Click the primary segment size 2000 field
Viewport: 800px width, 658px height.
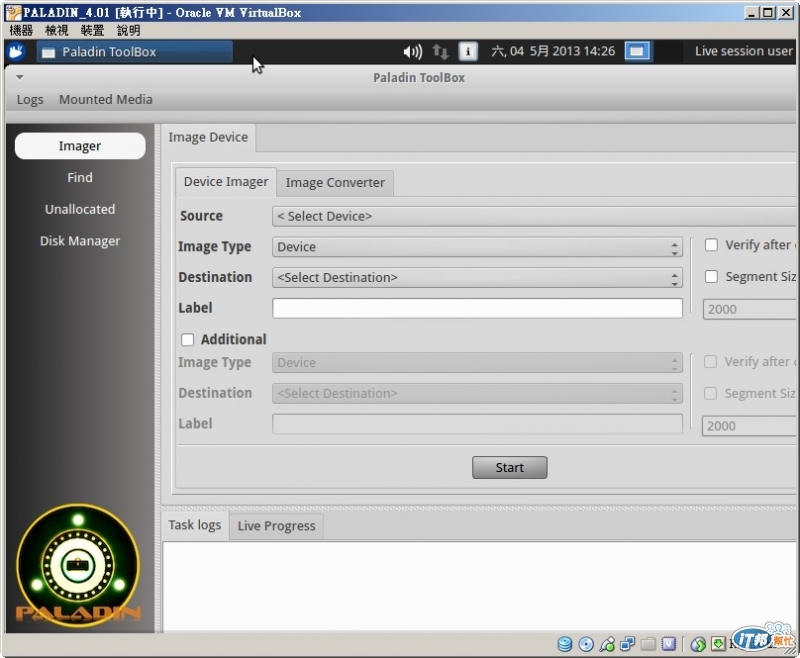click(749, 309)
